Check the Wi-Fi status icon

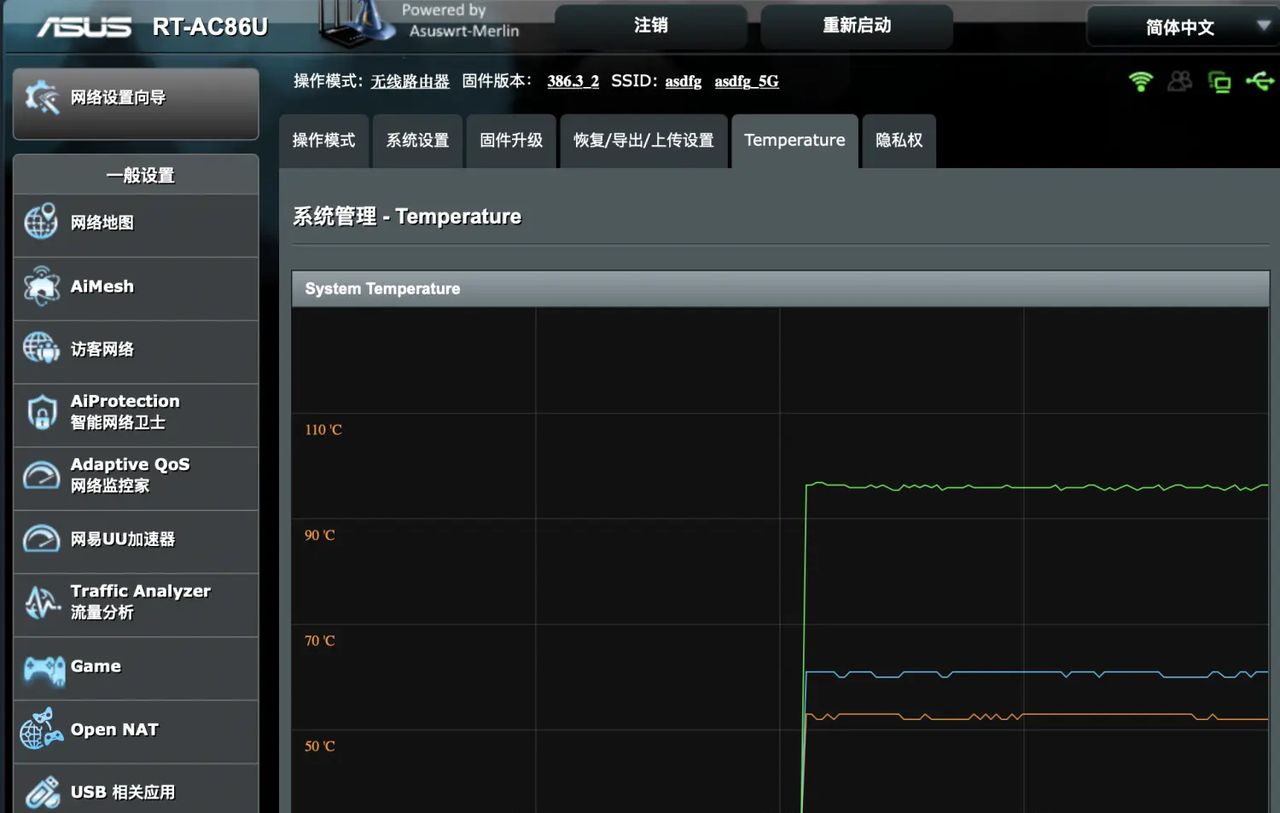tap(1139, 82)
